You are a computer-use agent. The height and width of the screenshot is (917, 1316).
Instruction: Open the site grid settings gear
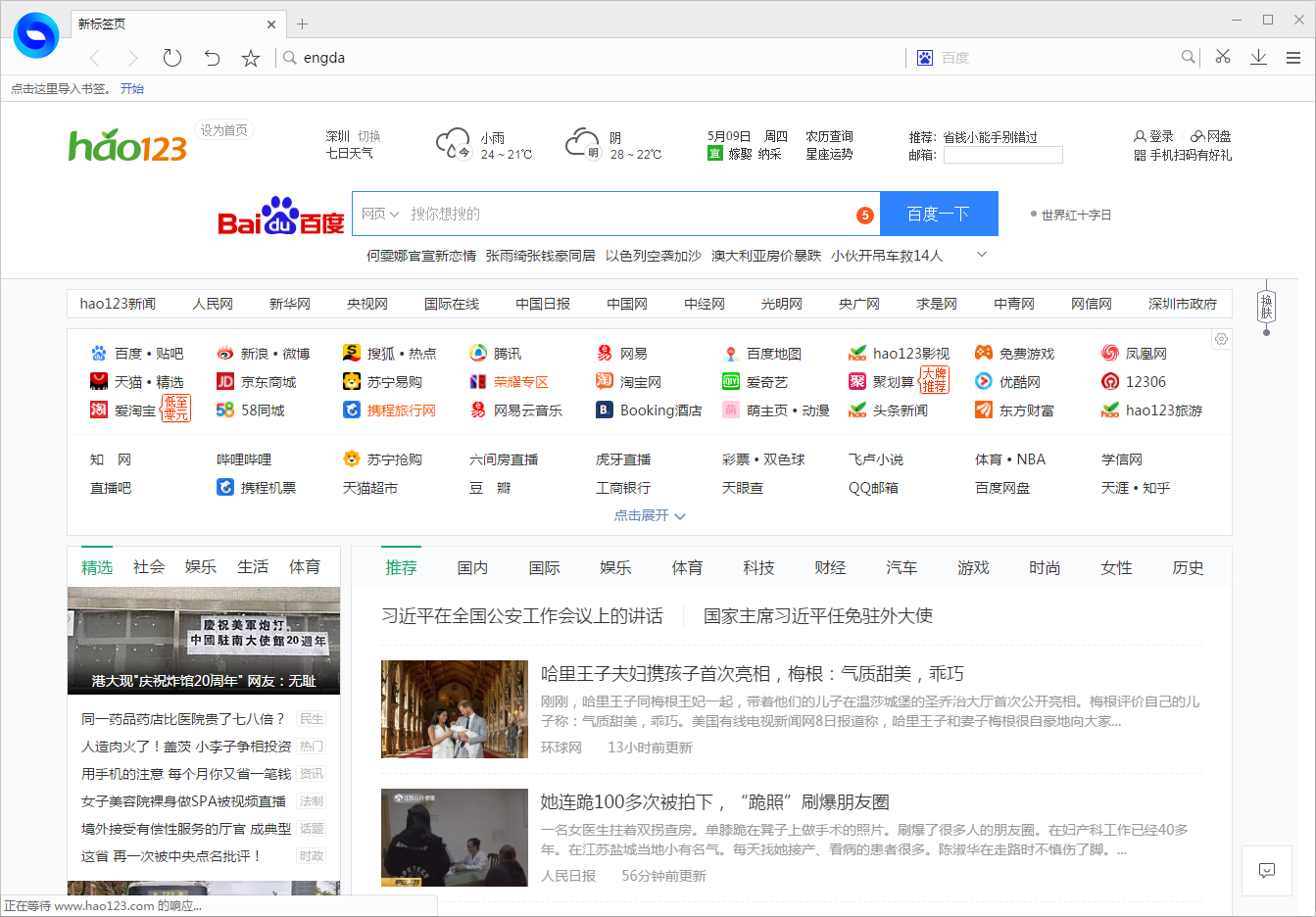1221,338
